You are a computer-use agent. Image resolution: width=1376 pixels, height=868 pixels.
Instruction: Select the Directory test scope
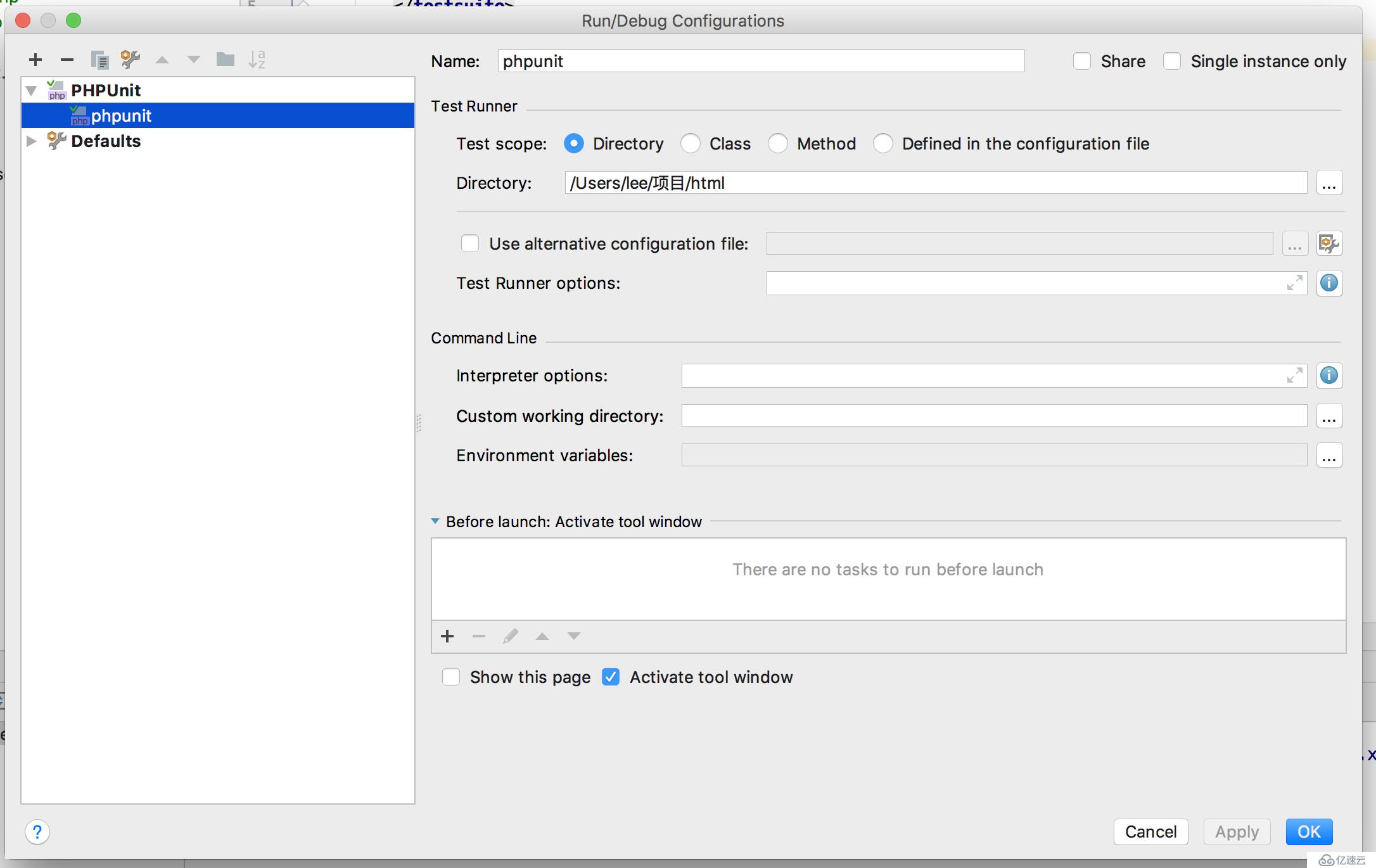click(x=574, y=144)
